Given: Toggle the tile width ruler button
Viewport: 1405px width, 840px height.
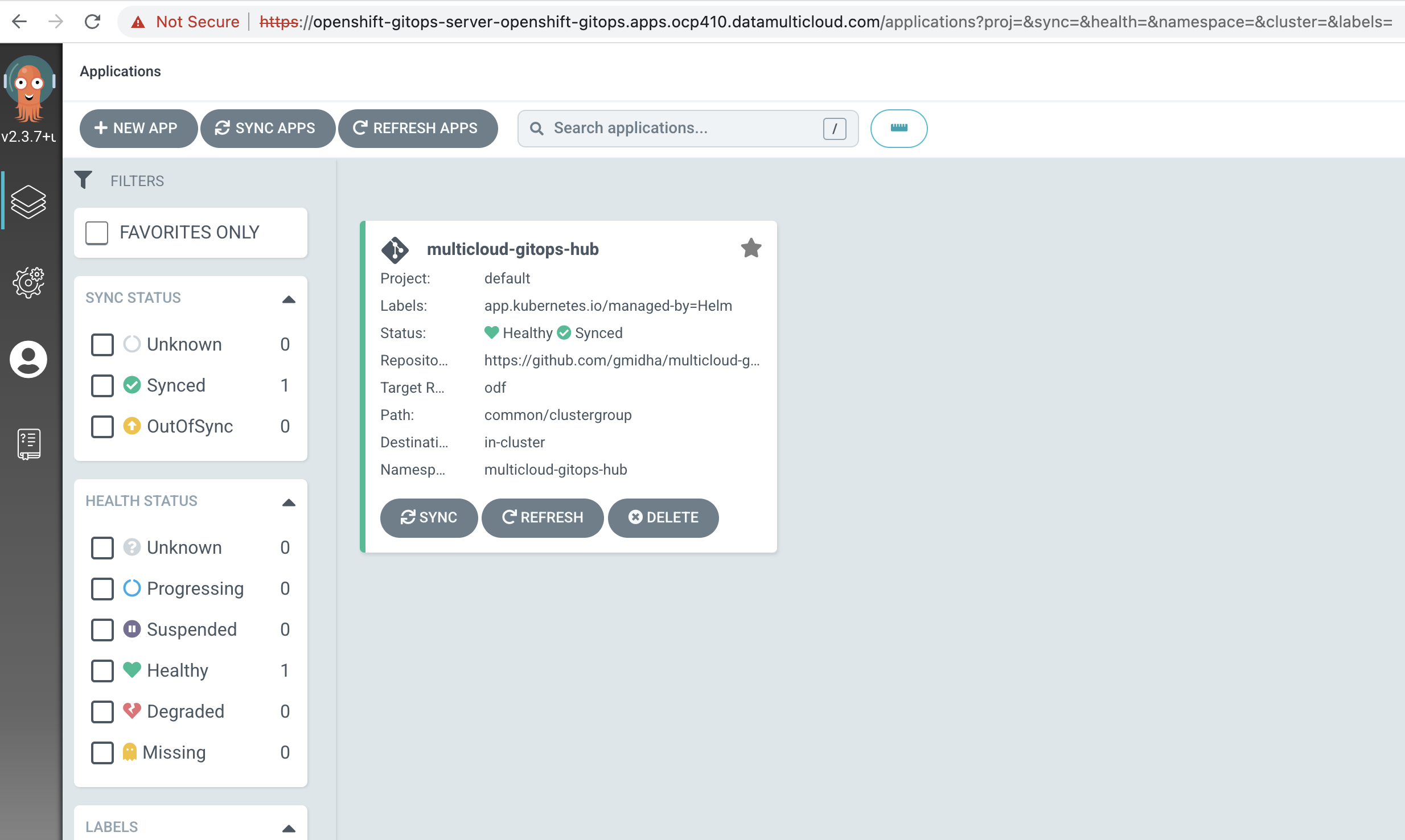Looking at the screenshot, I should coord(899,128).
